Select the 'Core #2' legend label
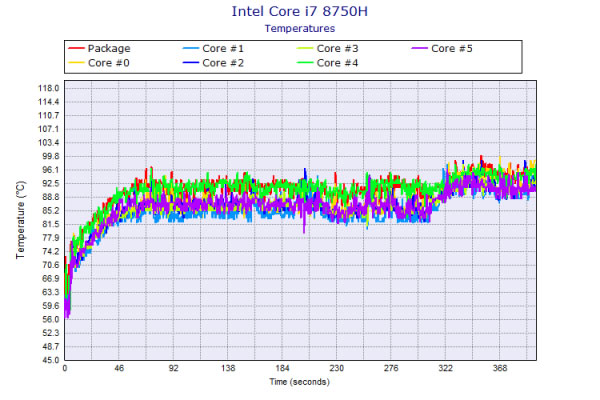Viewport: 600px width, 400px height. (x=223, y=63)
